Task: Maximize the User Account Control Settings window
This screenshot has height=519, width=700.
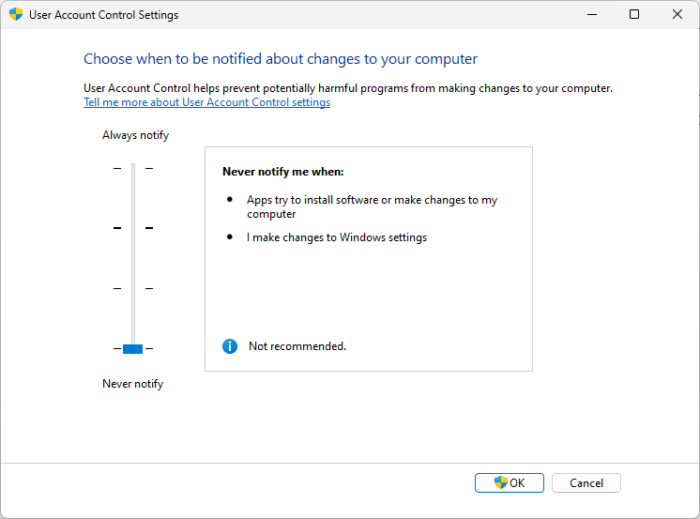Action: point(634,15)
